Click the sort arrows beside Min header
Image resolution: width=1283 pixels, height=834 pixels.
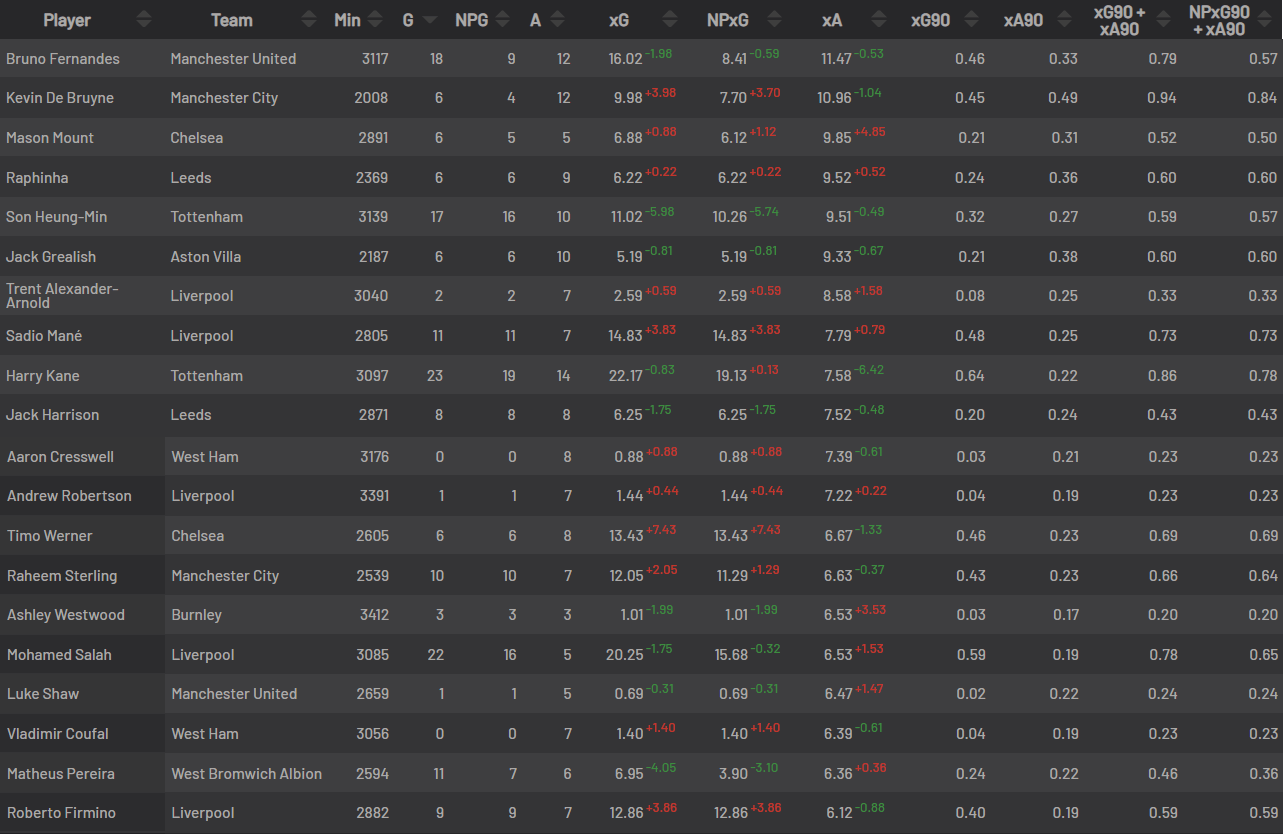375,20
